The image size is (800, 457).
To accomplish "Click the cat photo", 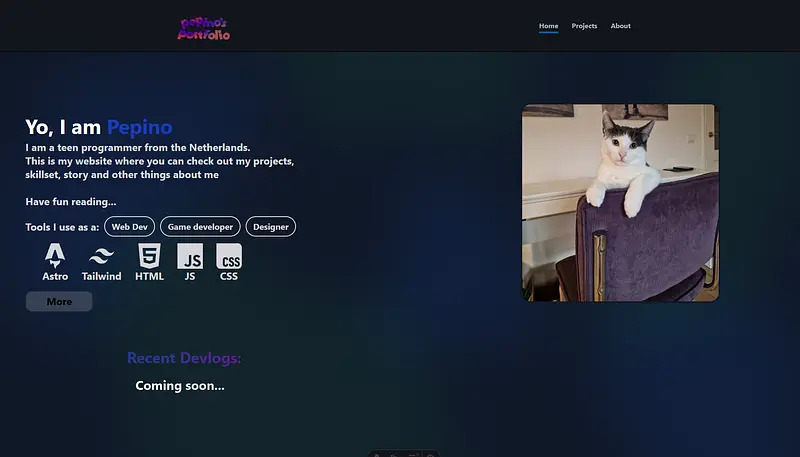I will (x=620, y=202).
